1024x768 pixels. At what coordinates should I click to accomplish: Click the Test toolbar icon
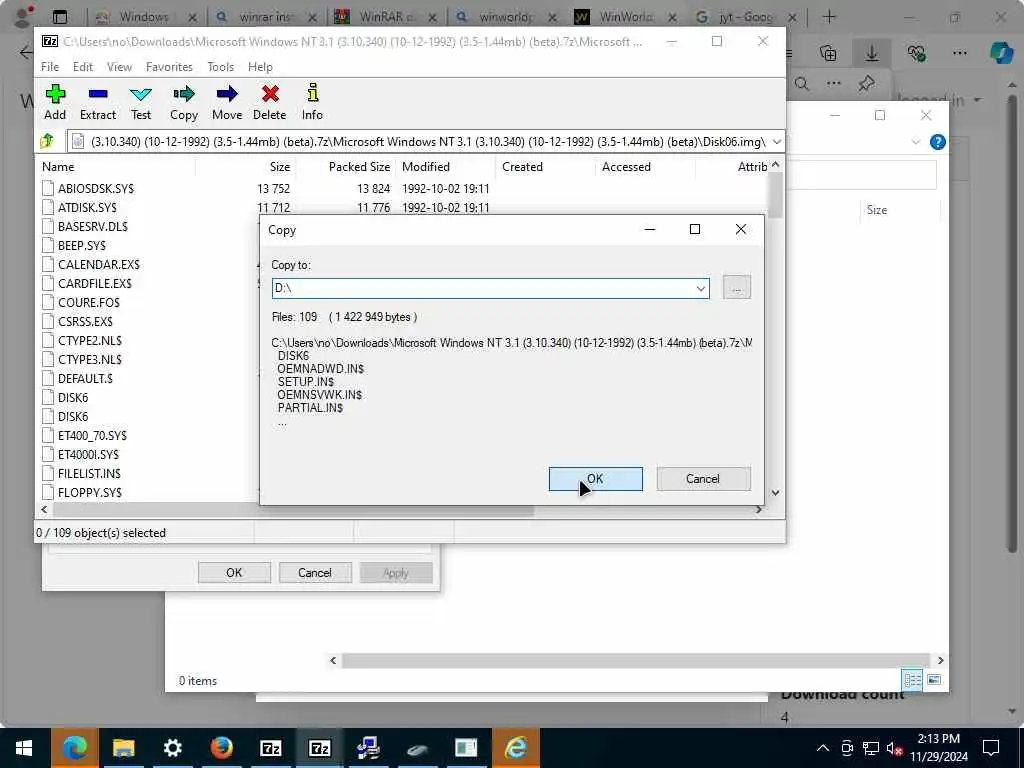click(x=140, y=102)
